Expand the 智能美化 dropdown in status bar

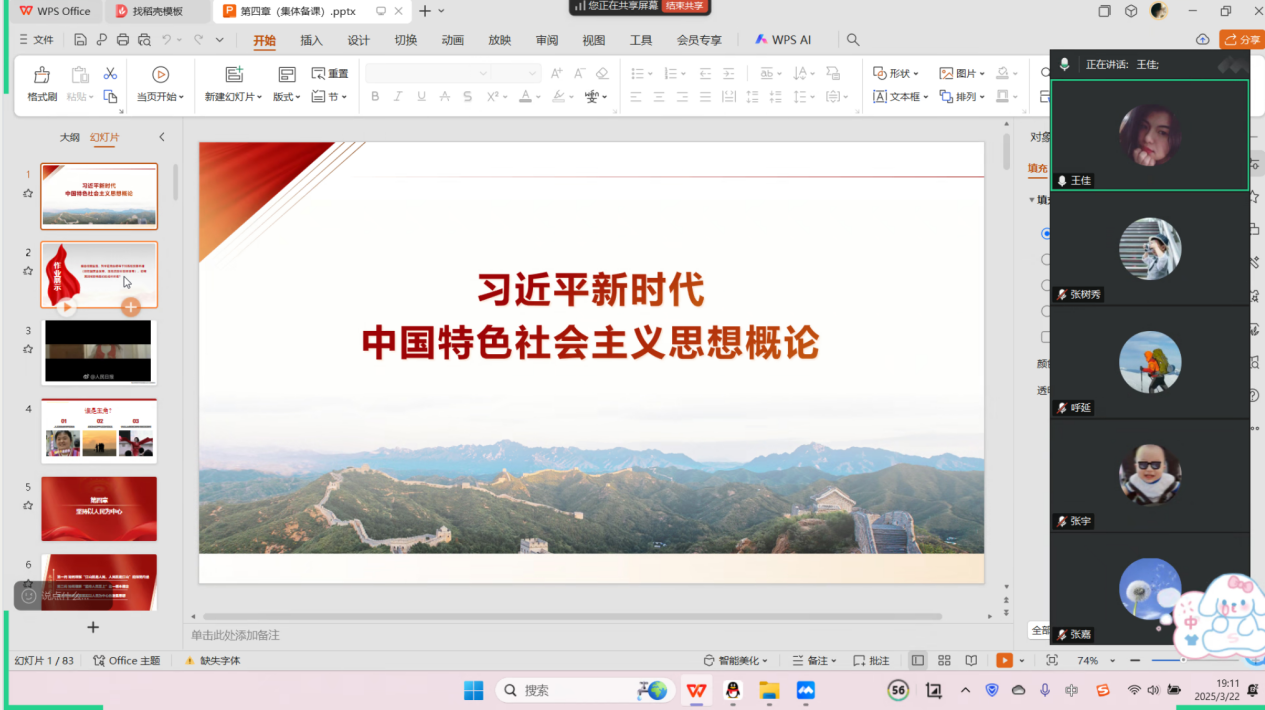(x=736, y=661)
